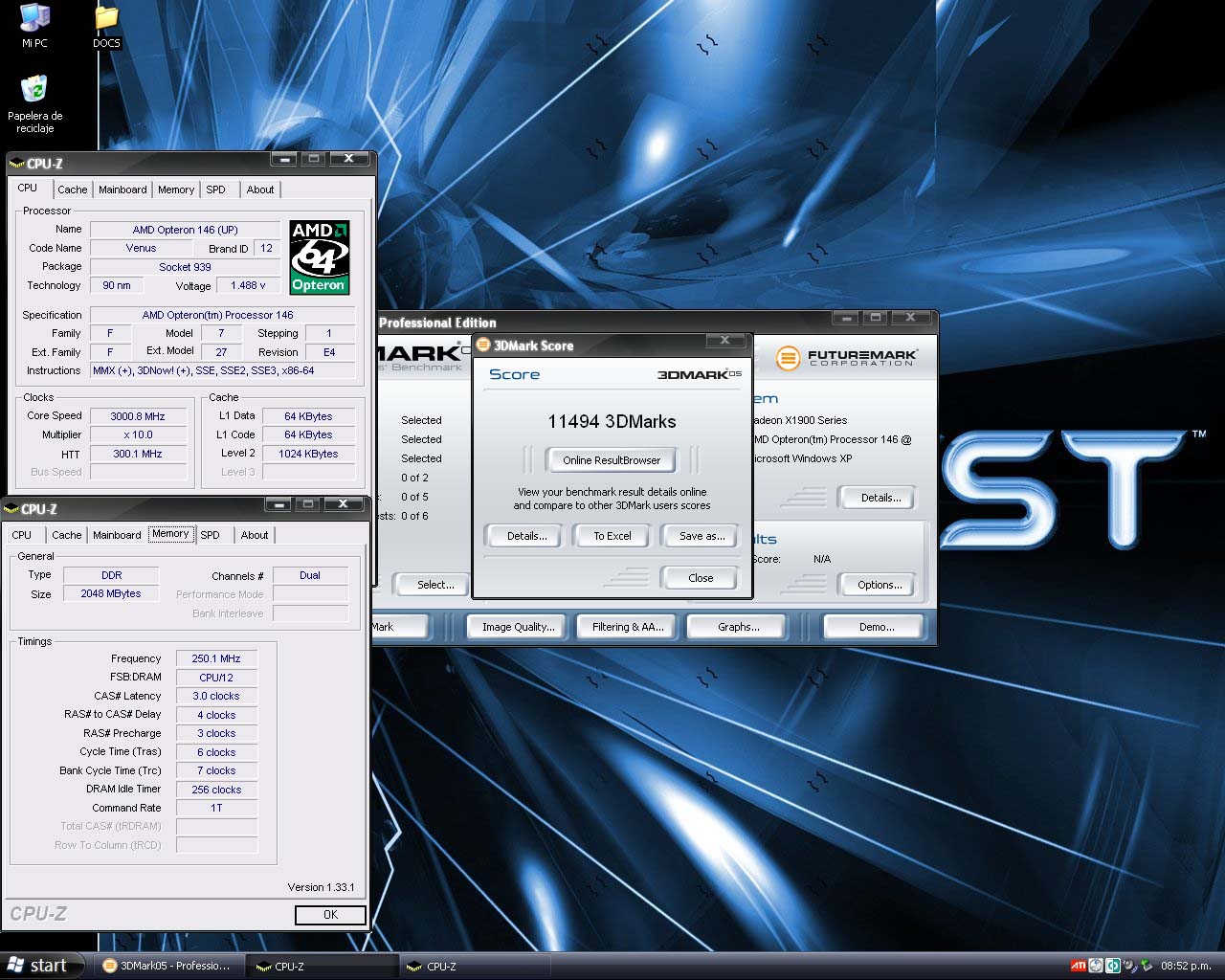The height and width of the screenshot is (980, 1225).
Task: Click the Windows start button
Action: click(38, 966)
